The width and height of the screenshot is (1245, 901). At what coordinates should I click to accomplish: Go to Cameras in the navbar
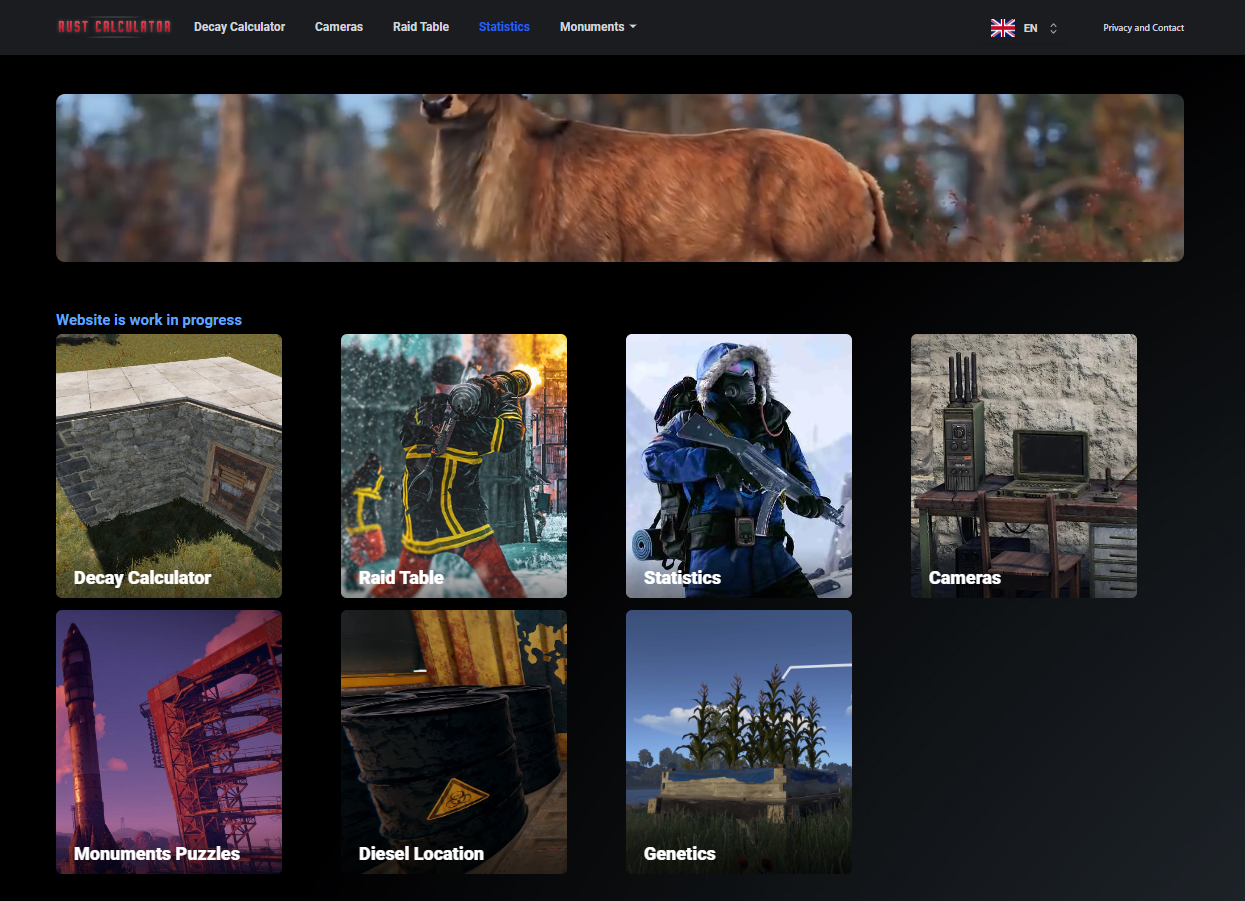(x=339, y=27)
